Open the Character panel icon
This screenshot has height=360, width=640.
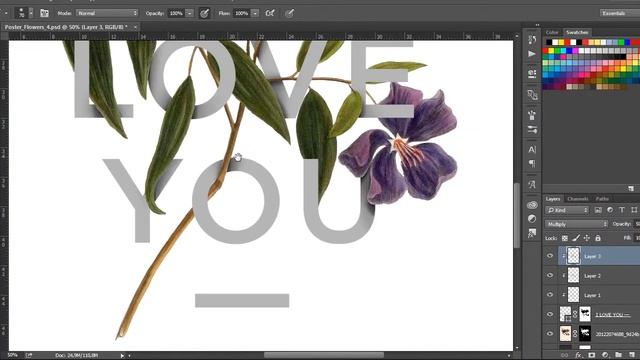coord(532,150)
